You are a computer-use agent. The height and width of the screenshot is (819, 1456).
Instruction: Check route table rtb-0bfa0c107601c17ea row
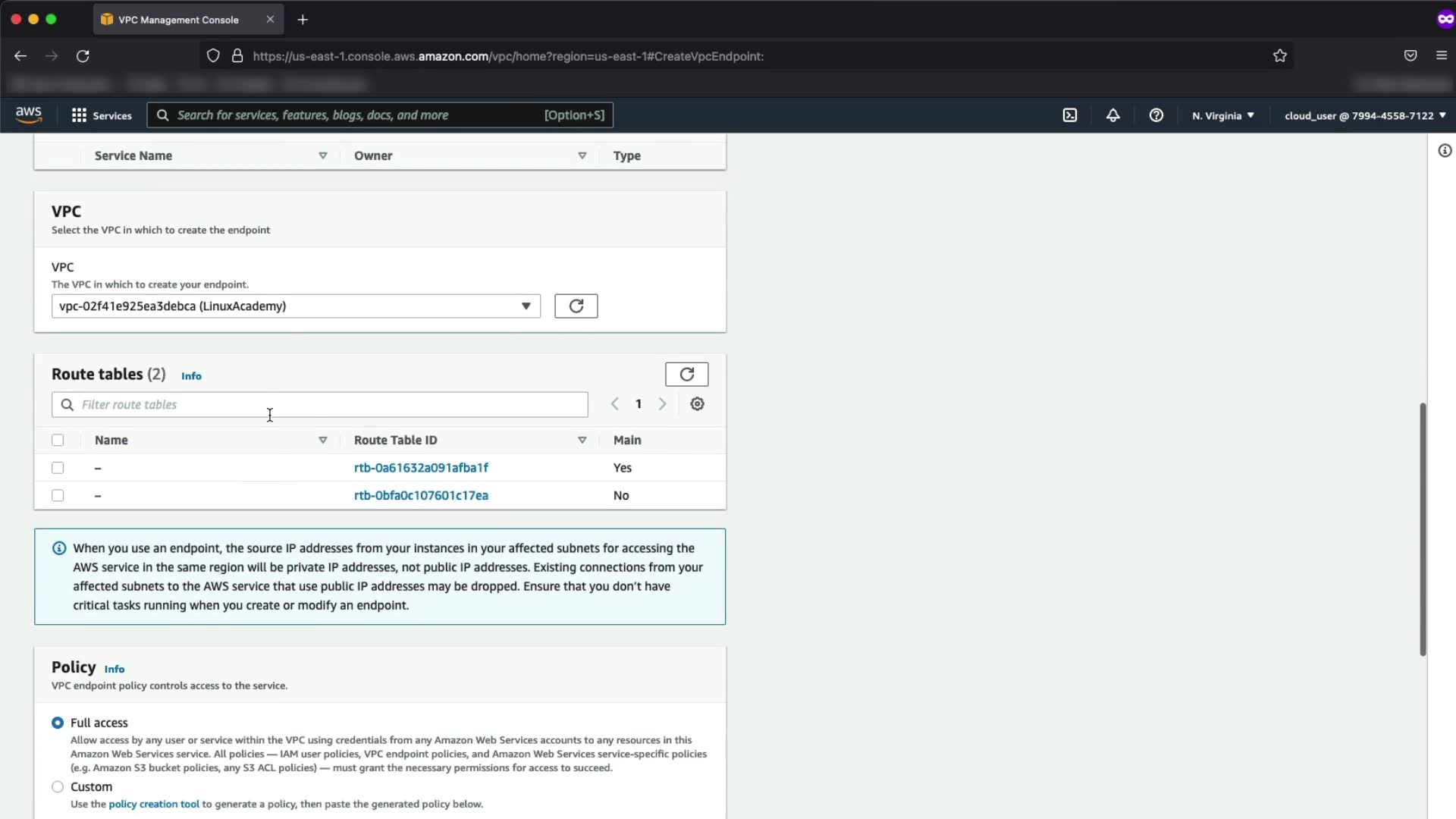[x=58, y=496]
